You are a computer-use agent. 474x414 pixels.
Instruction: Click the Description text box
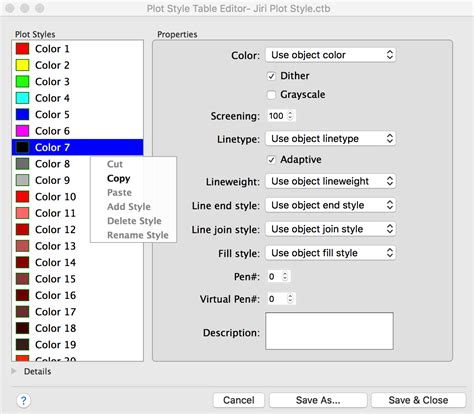pos(329,331)
